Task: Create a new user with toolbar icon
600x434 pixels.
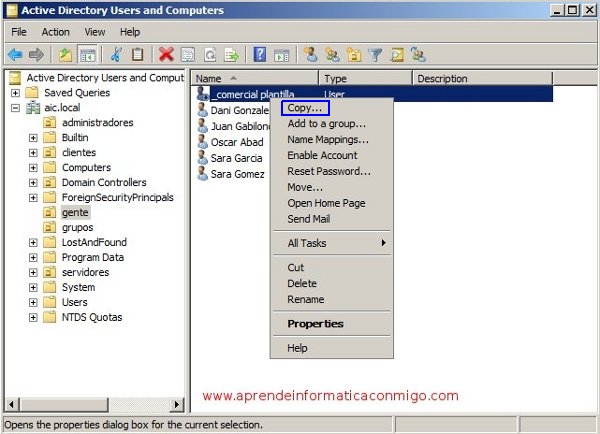Action: coord(310,55)
